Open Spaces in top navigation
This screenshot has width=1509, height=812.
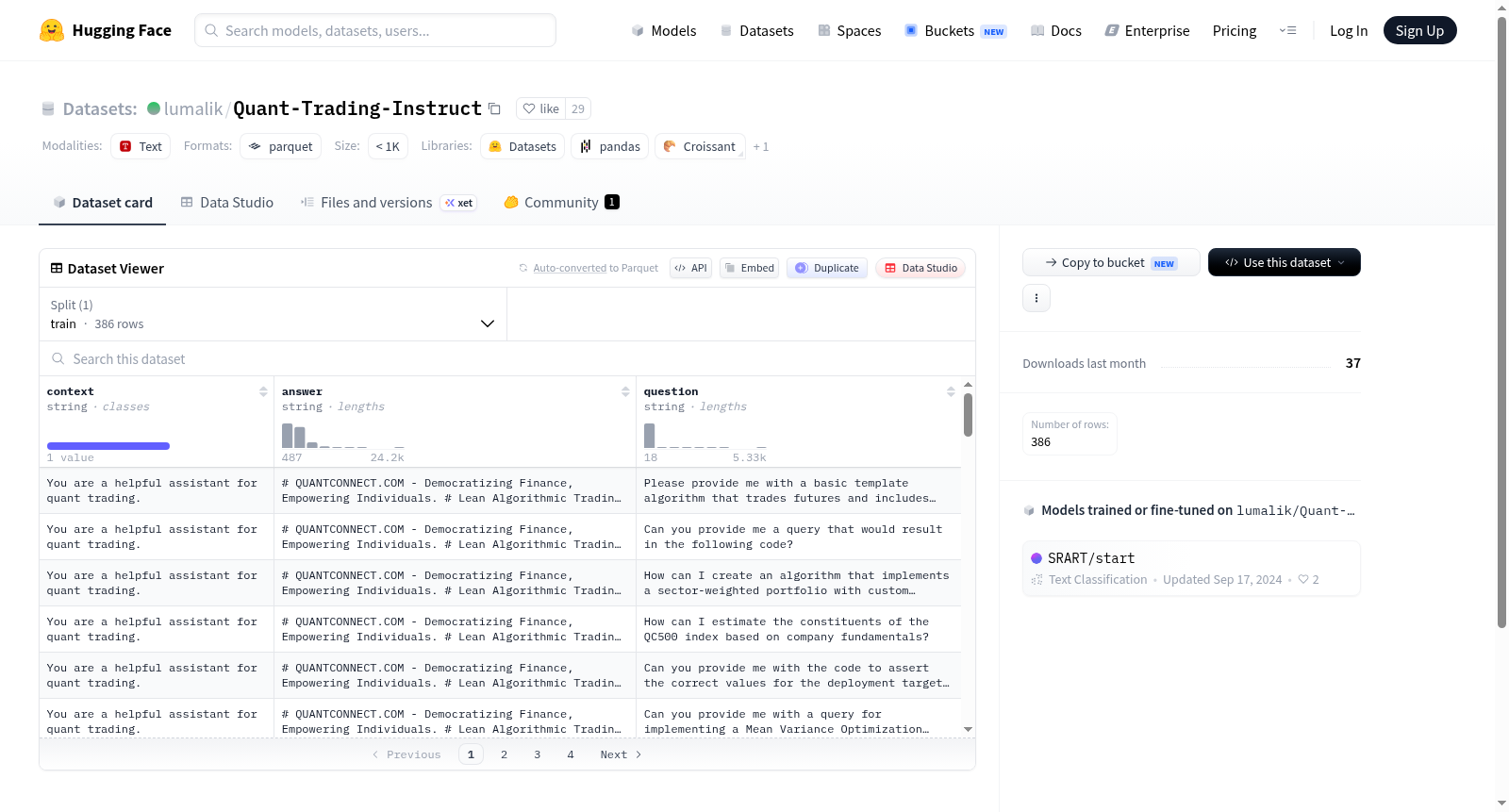click(x=849, y=30)
